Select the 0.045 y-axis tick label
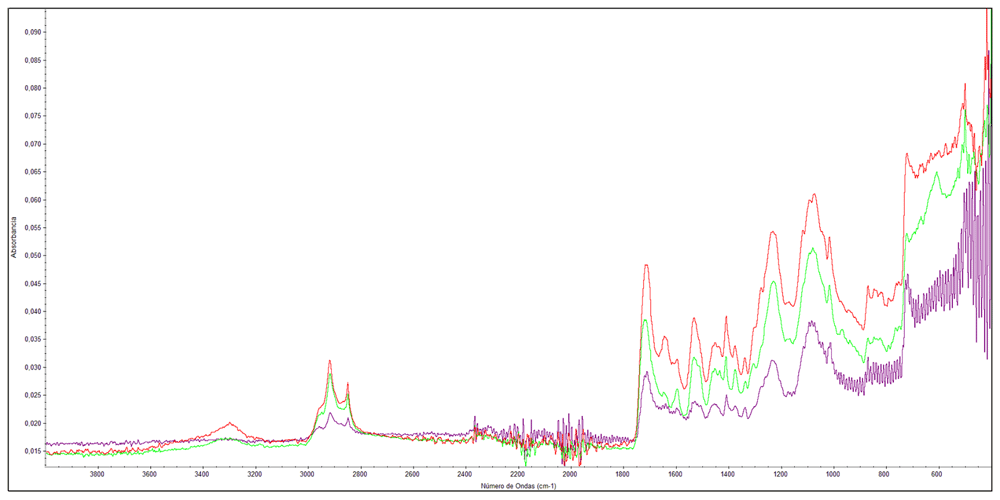Screen dimensions: 1000x500 click(x=32, y=284)
